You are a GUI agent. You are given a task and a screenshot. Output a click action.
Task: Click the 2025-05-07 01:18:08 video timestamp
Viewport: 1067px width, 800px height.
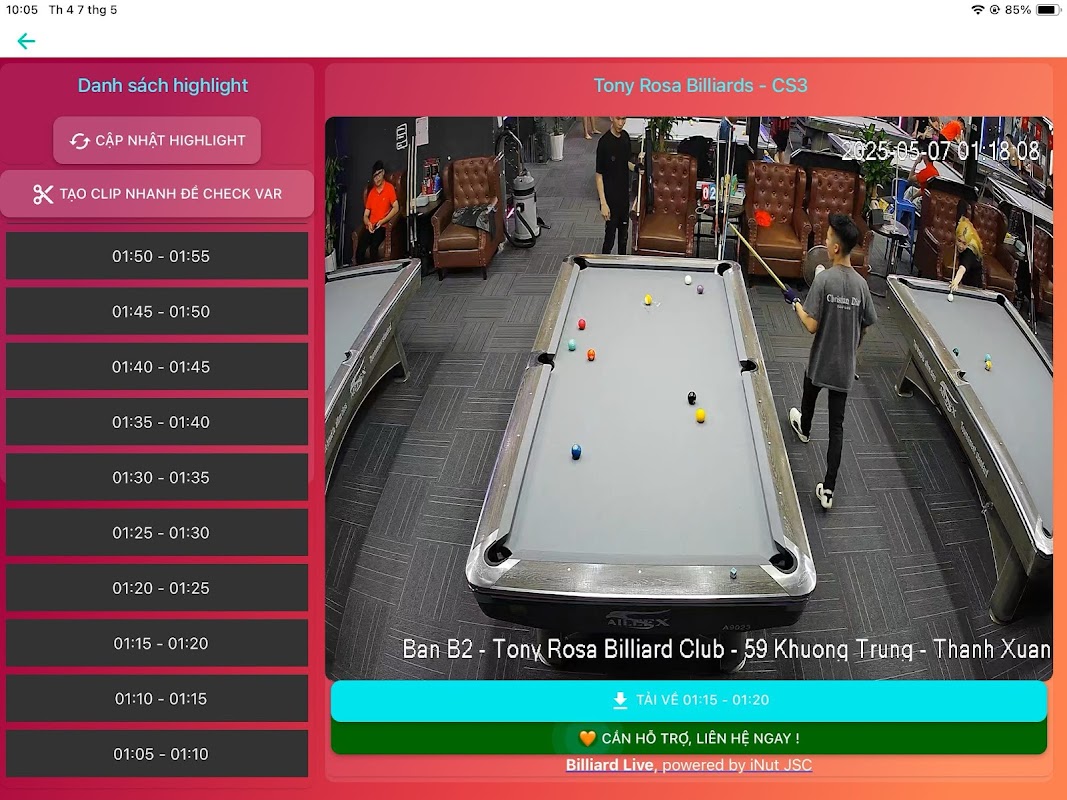tap(940, 150)
